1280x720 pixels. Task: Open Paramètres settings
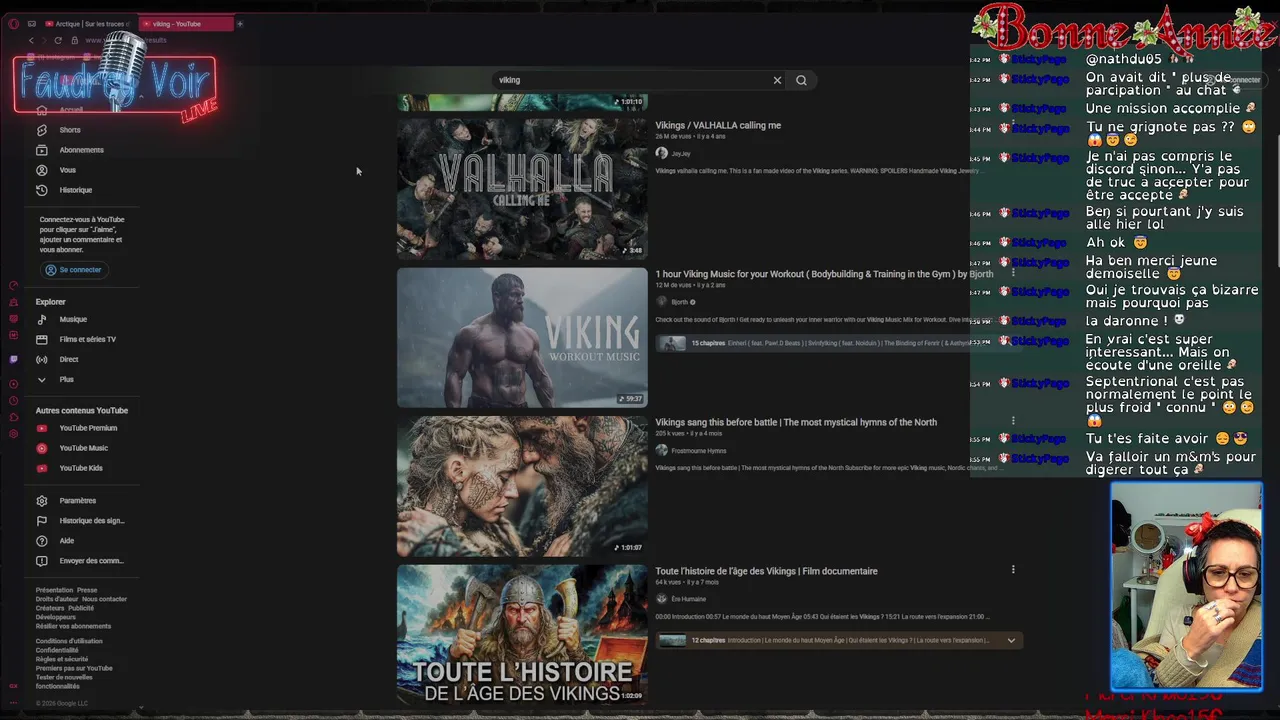tap(77, 501)
